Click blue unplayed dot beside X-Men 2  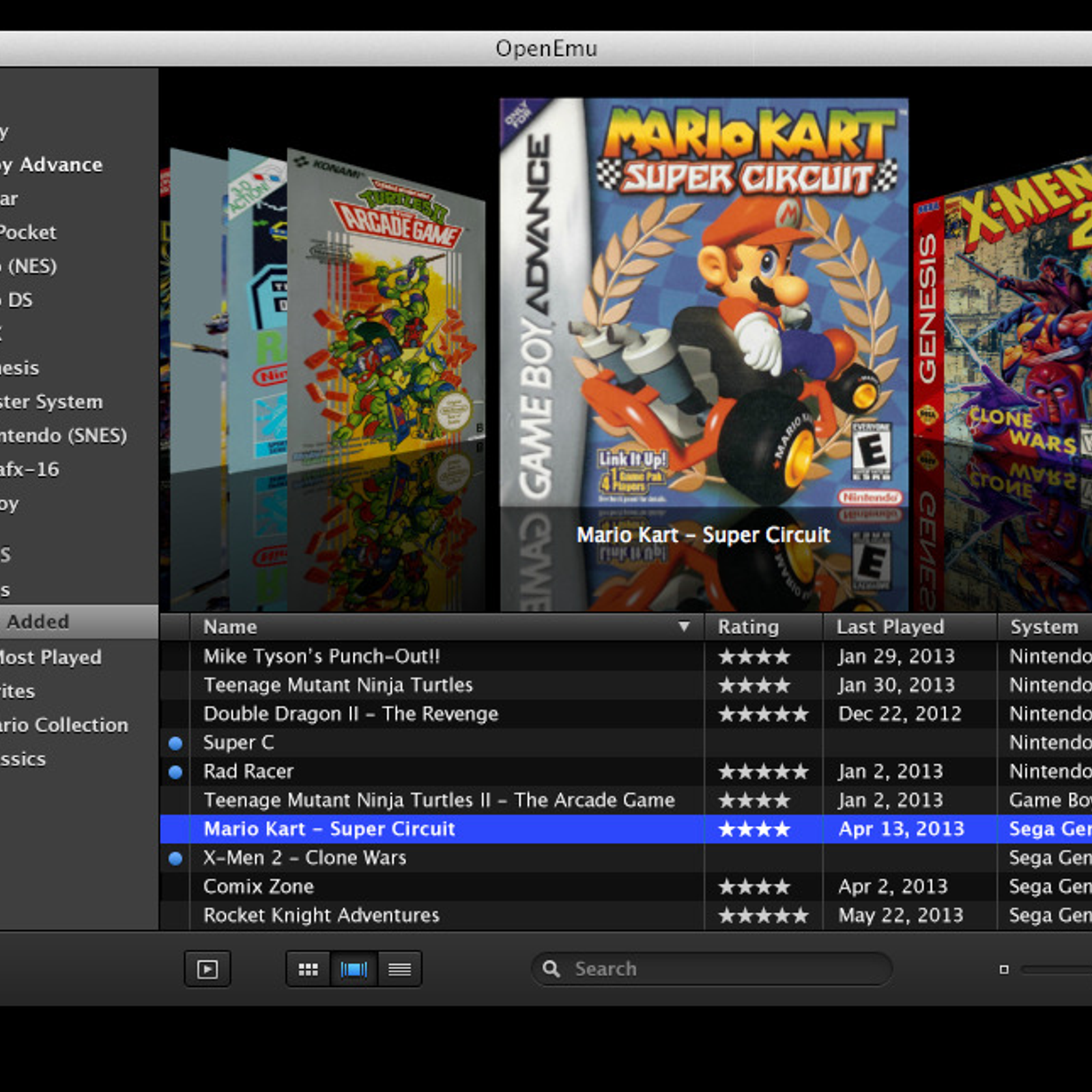175,859
